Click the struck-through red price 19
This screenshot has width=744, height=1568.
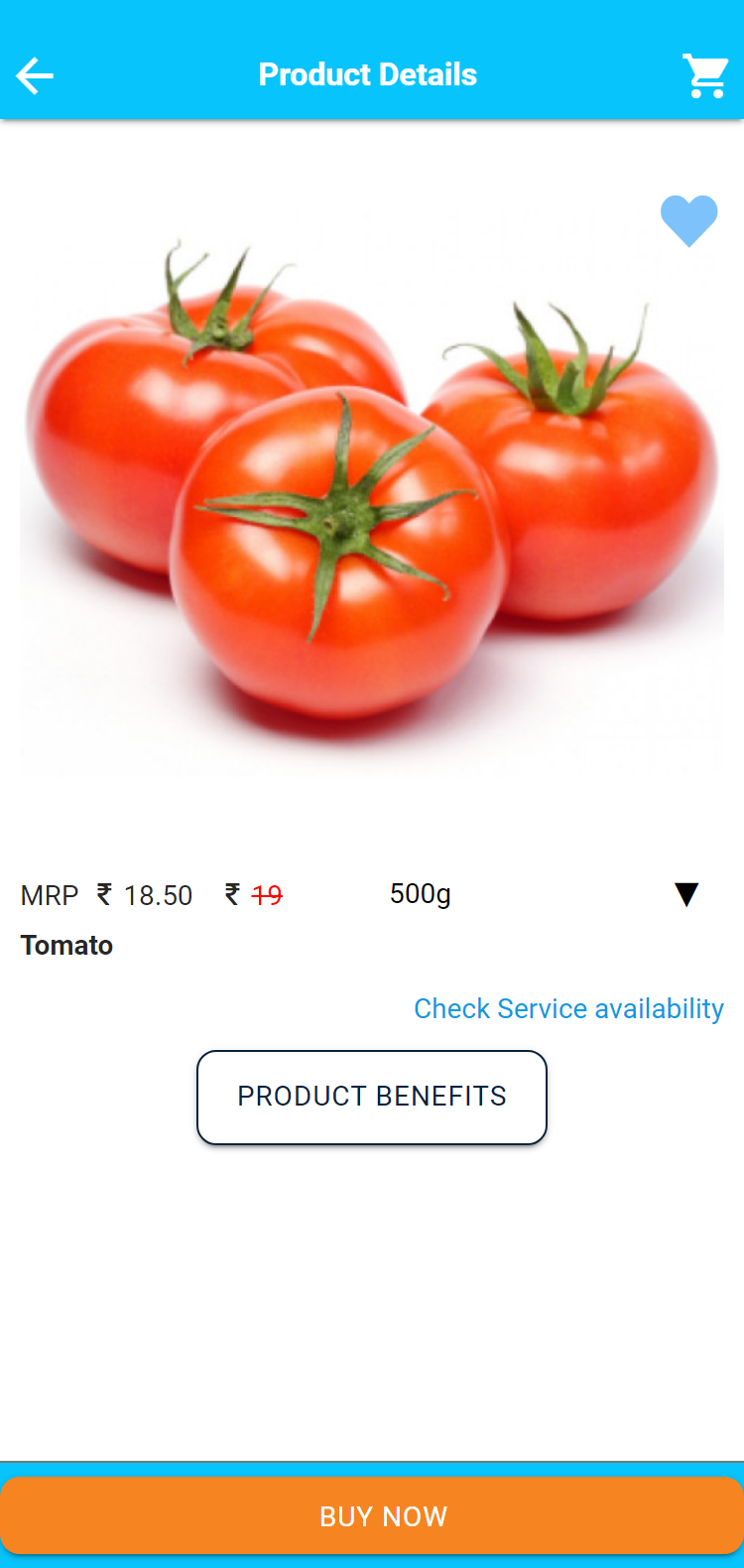click(x=267, y=895)
